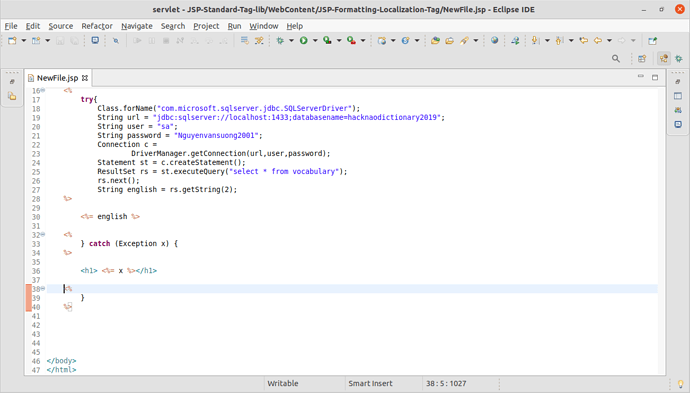Click the Outline view icon in right trim
690x393 pixels.
678,96
